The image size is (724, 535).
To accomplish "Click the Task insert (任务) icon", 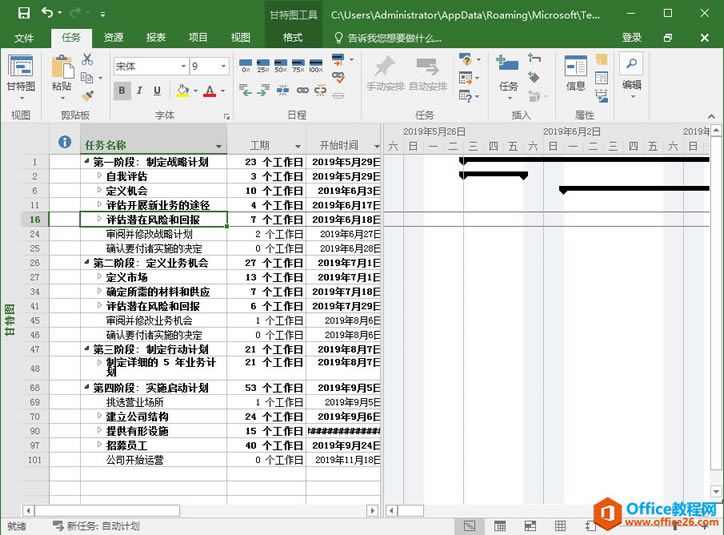I will coord(508,72).
